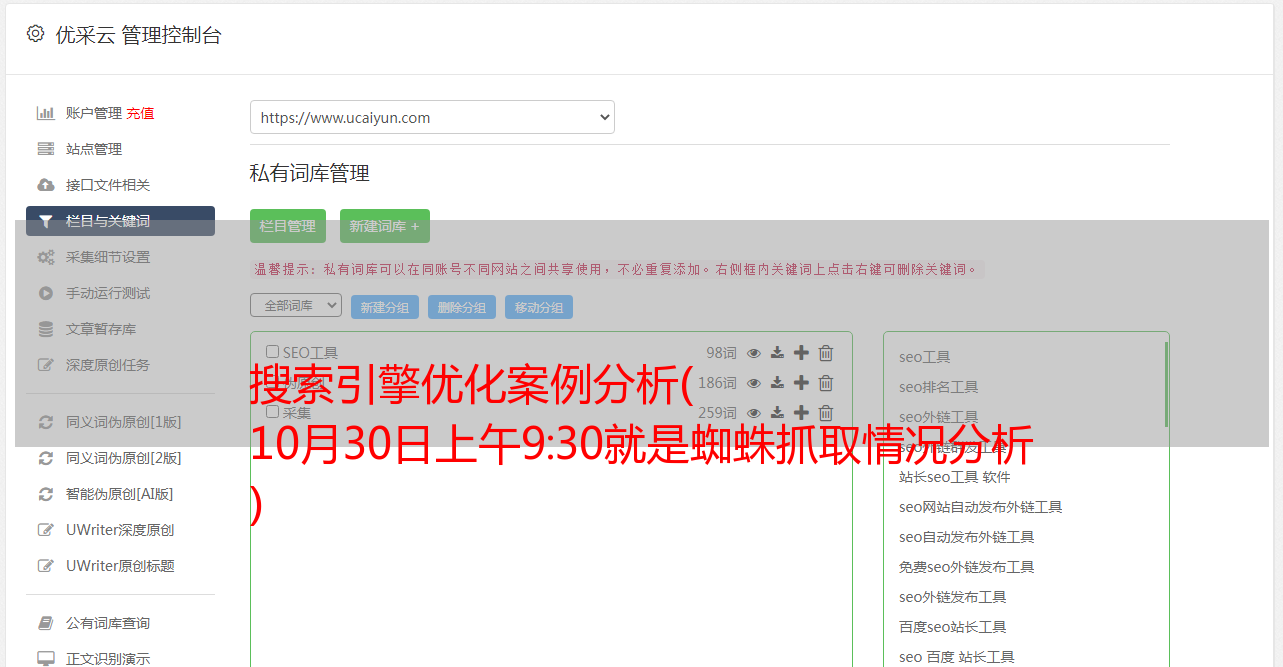Click the funnel icon in 栏目与关键词
Image resolution: width=1283 pixels, height=667 pixels.
(x=46, y=221)
